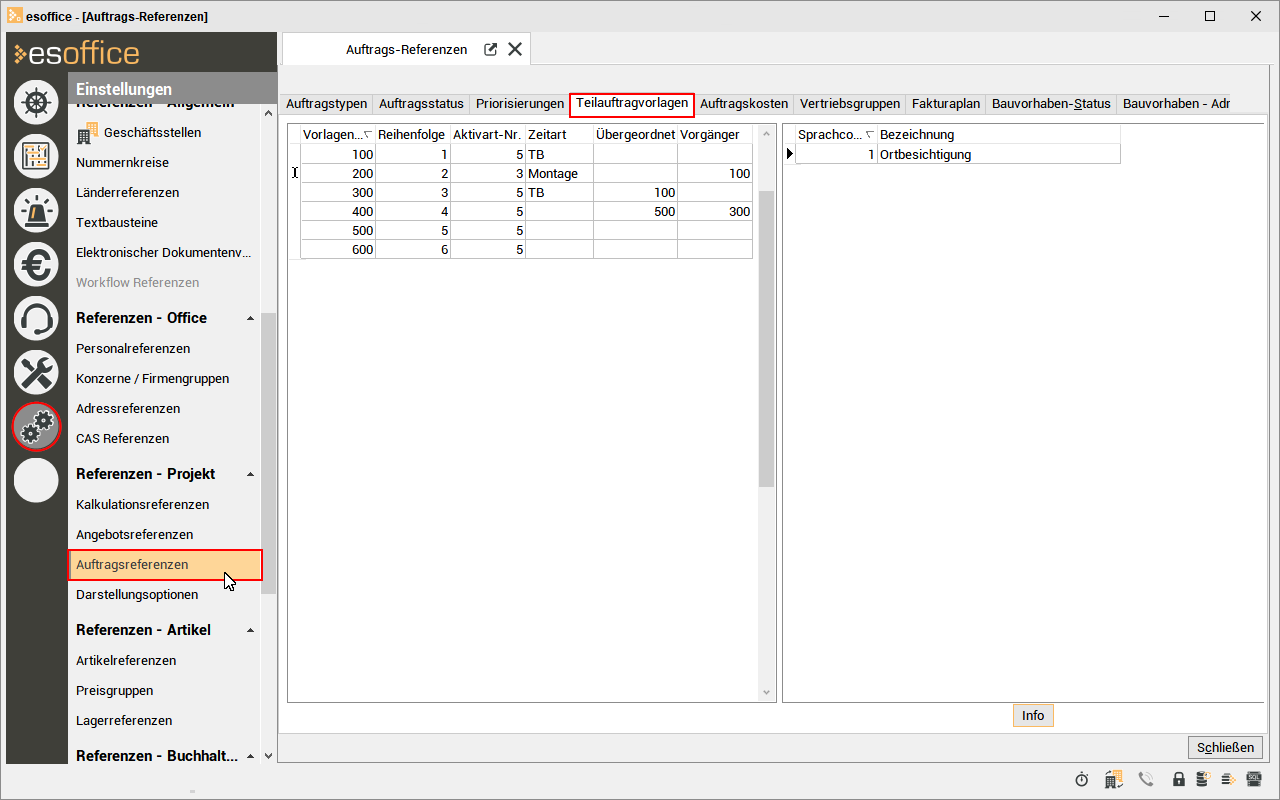Image resolution: width=1280 pixels, height=800 pixels.
Task: Switch to the Auftragskosten tab
Action: (x=744, y=104)
